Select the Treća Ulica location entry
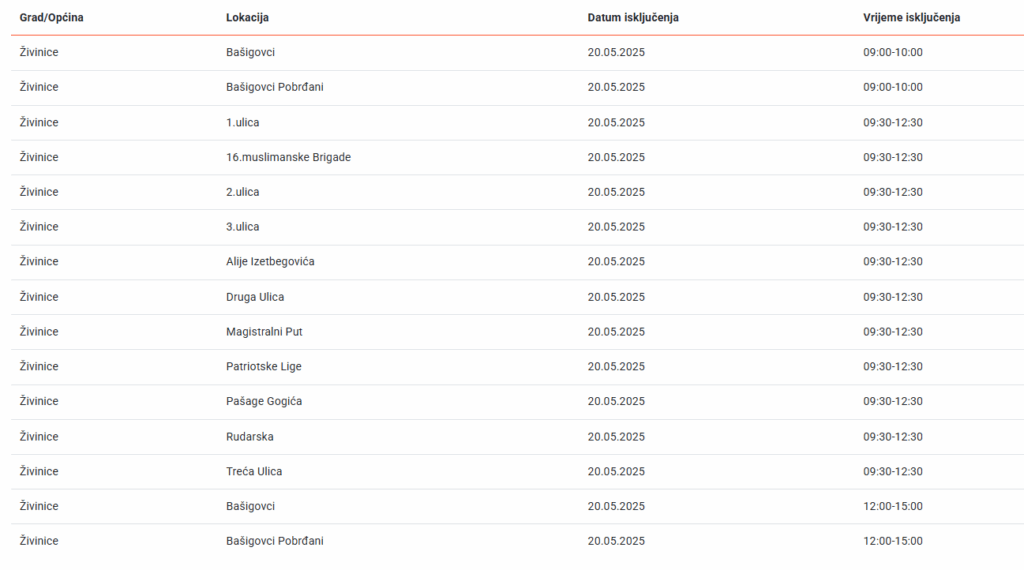The image size is (1024, 570). pos(255,471)
